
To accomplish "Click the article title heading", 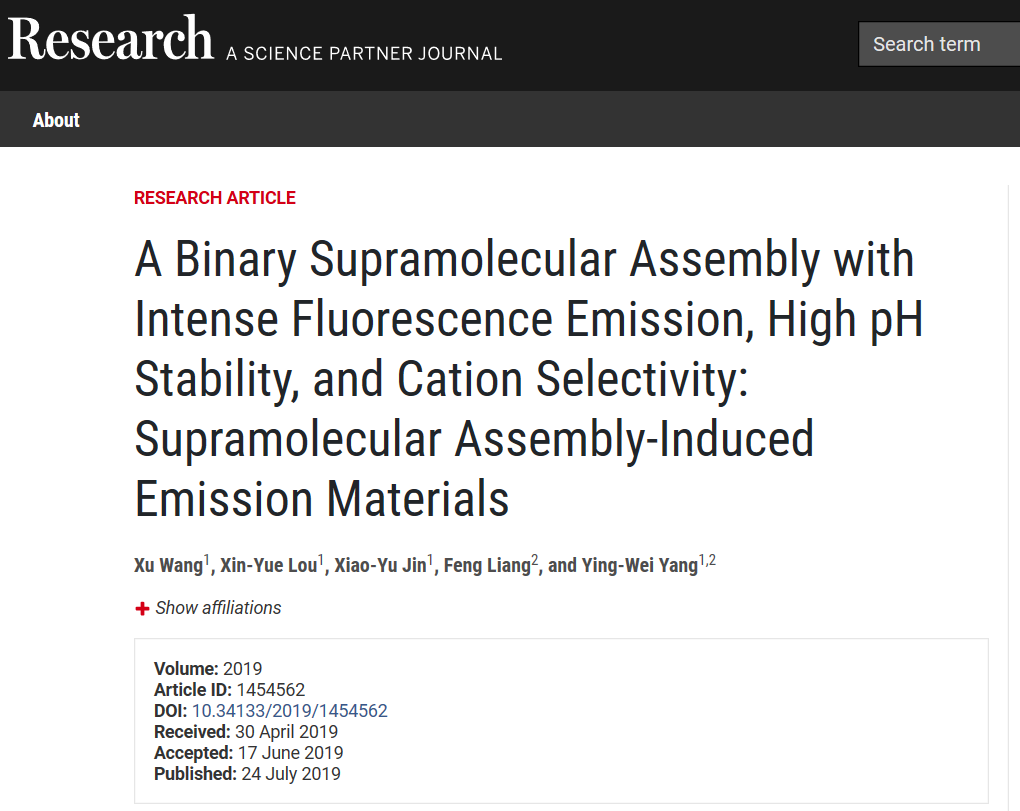I will (524, 380).
